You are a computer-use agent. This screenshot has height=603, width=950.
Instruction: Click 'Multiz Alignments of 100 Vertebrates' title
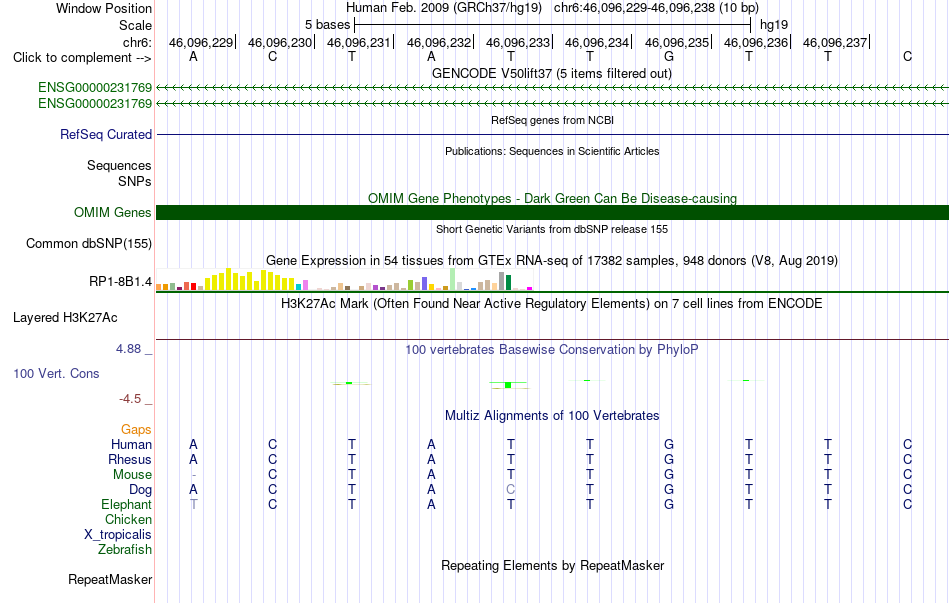coord(552,415)
